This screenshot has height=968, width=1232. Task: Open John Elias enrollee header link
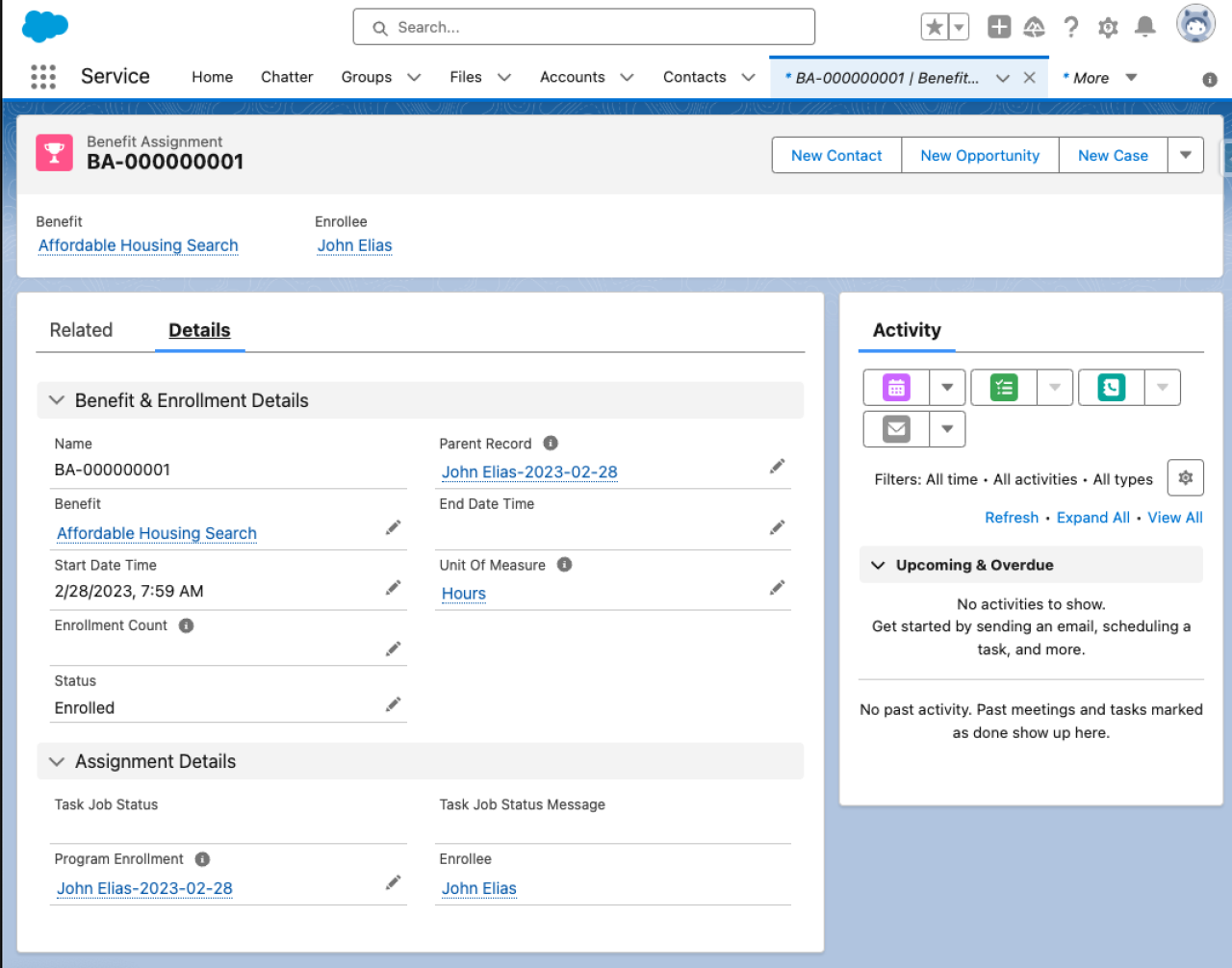point(355,245)
